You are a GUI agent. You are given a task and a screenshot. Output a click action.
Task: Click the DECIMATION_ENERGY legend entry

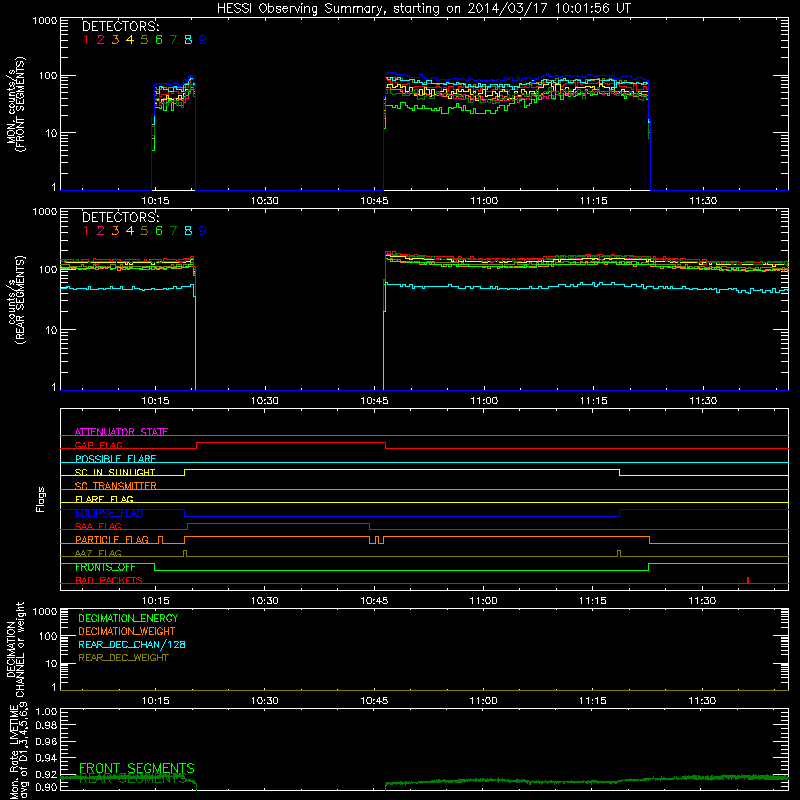pyautogui.click(x=128, y=618)
